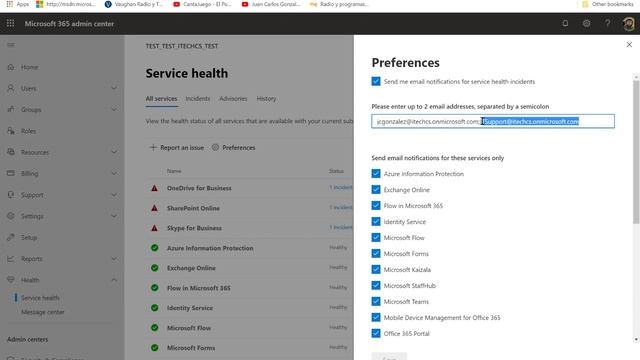
Task: Click the Skype for Business warning icon
Action: tap(154, 228)
